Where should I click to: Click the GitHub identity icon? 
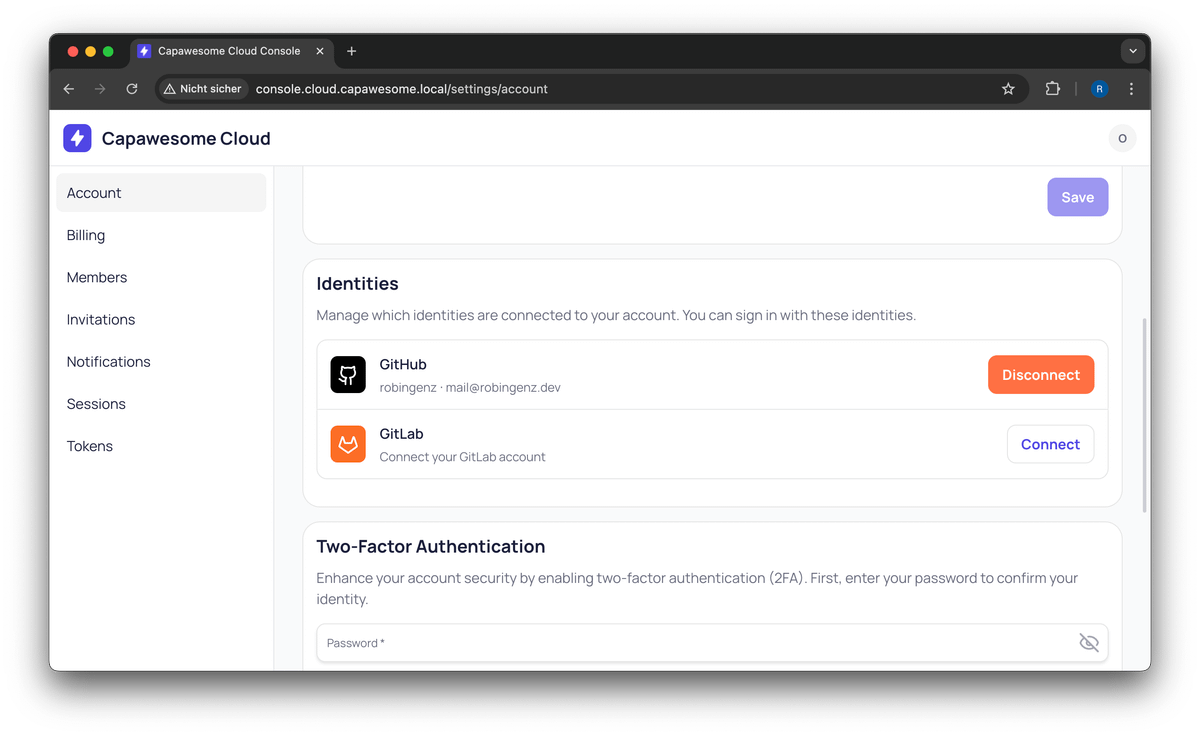click(347, 374)
